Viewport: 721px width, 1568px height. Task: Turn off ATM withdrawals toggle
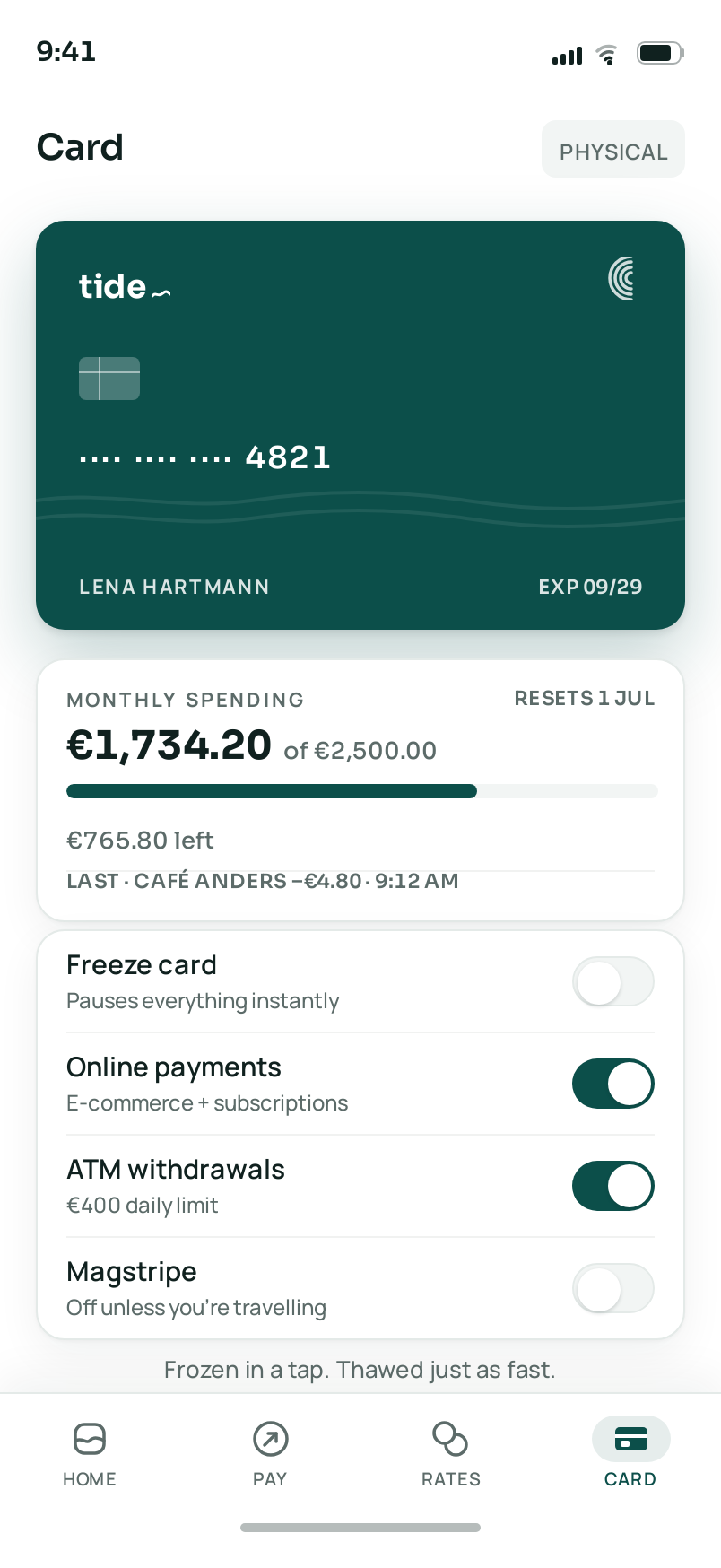coord(613,1186)
